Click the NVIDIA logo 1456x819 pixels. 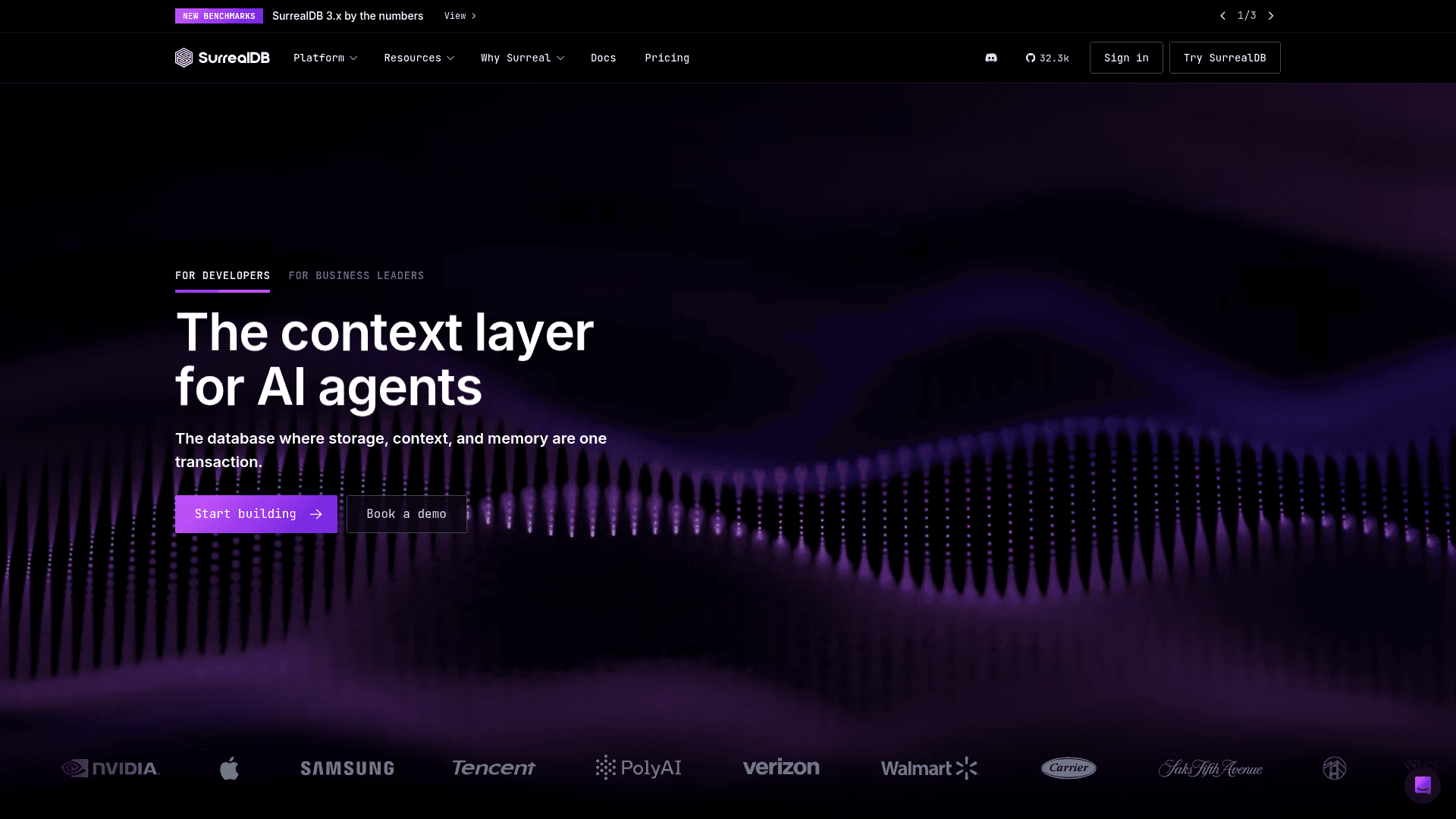[x=110, y=768]
